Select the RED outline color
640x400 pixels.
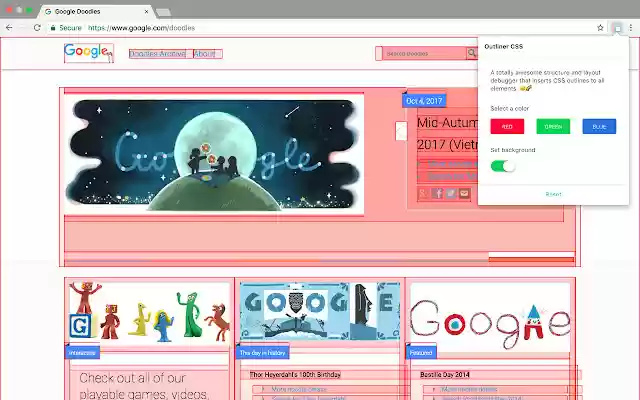coord(507,127)
